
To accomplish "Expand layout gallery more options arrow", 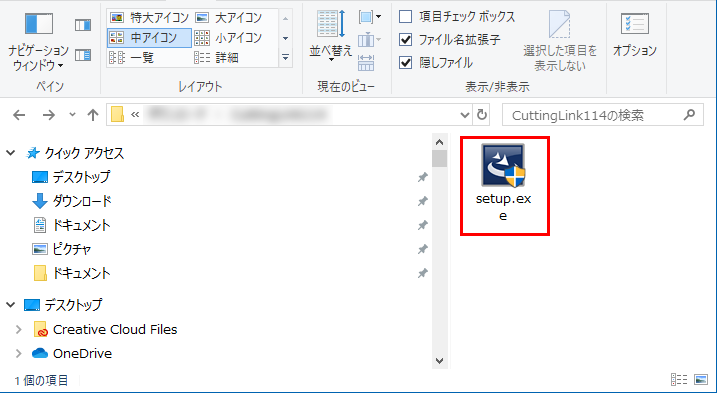I will (x=285, y=58).
